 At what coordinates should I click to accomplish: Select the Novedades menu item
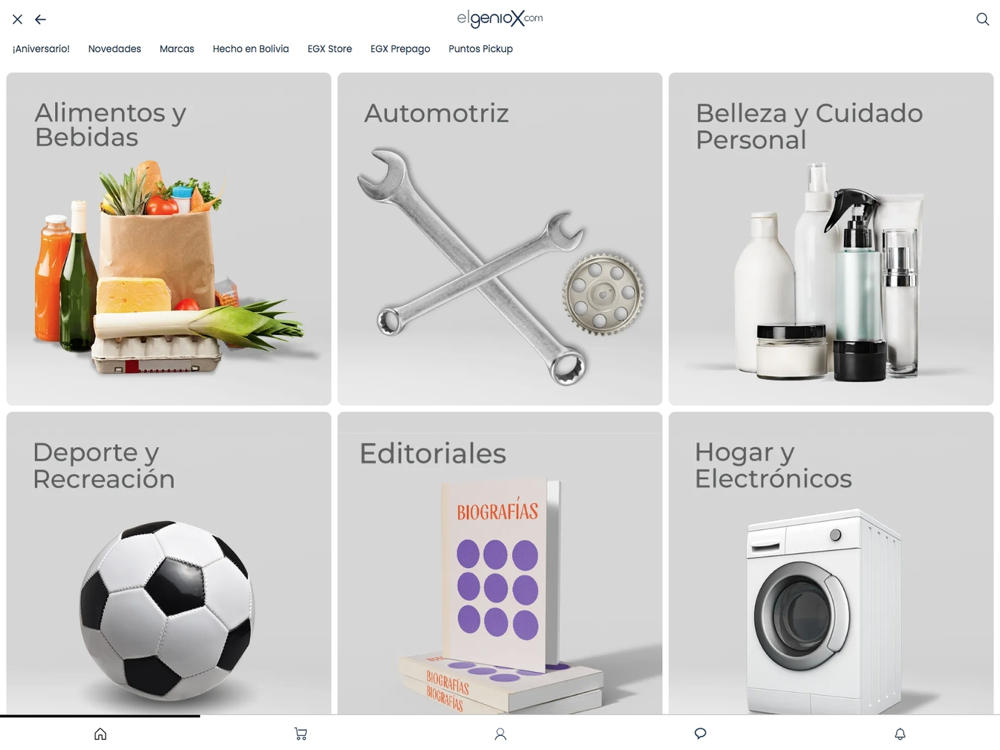(x=114, y=49)
